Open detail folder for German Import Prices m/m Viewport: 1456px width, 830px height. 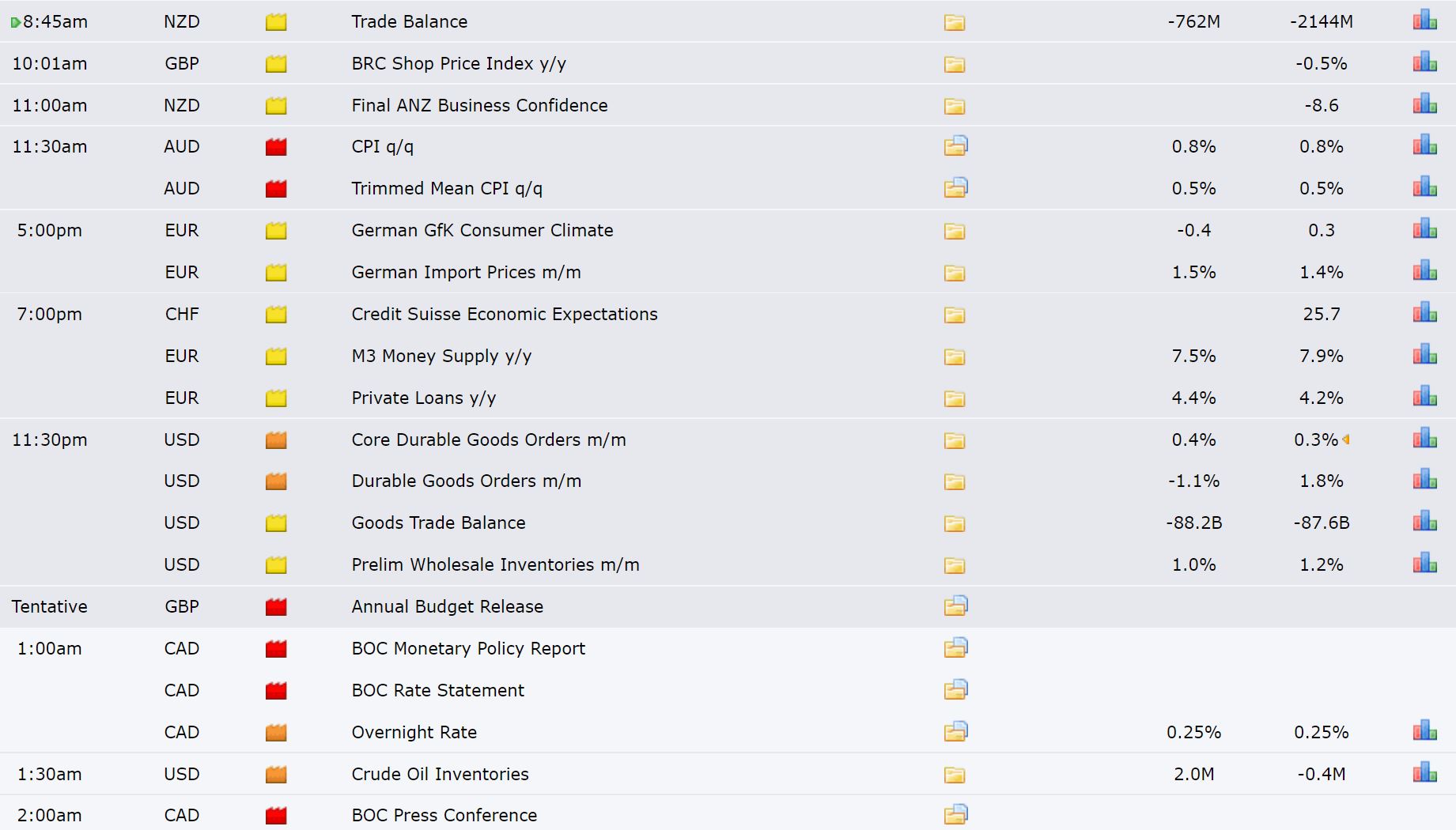click(955, 273)
